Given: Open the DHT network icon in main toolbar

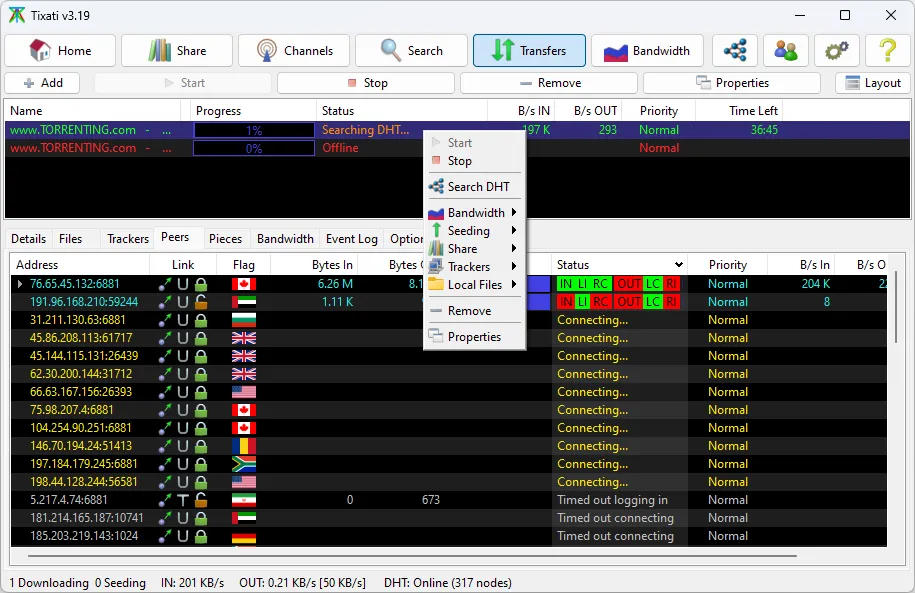Looking at the screenshot, I should click(735, 51).
